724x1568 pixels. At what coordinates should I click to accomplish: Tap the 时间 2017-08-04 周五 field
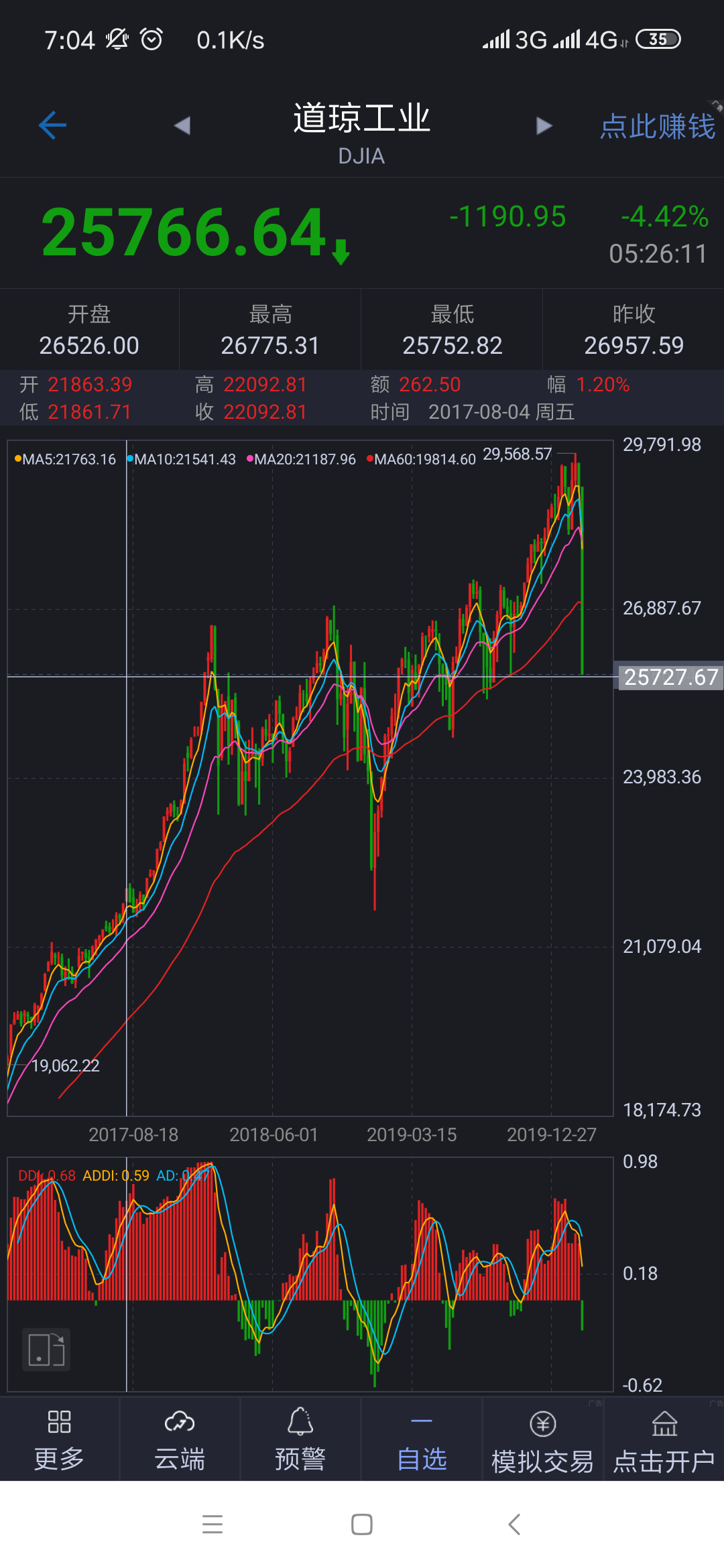pos(473,411)
